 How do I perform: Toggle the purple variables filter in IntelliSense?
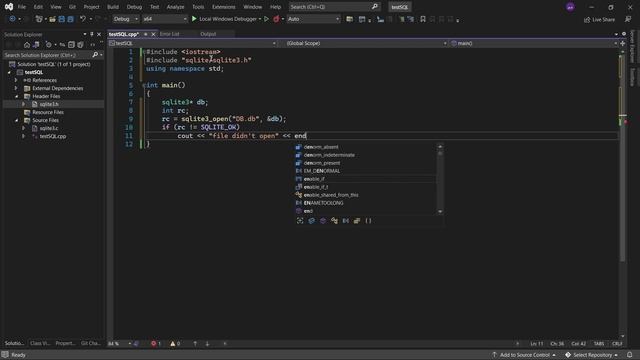[x=323, y=221]
